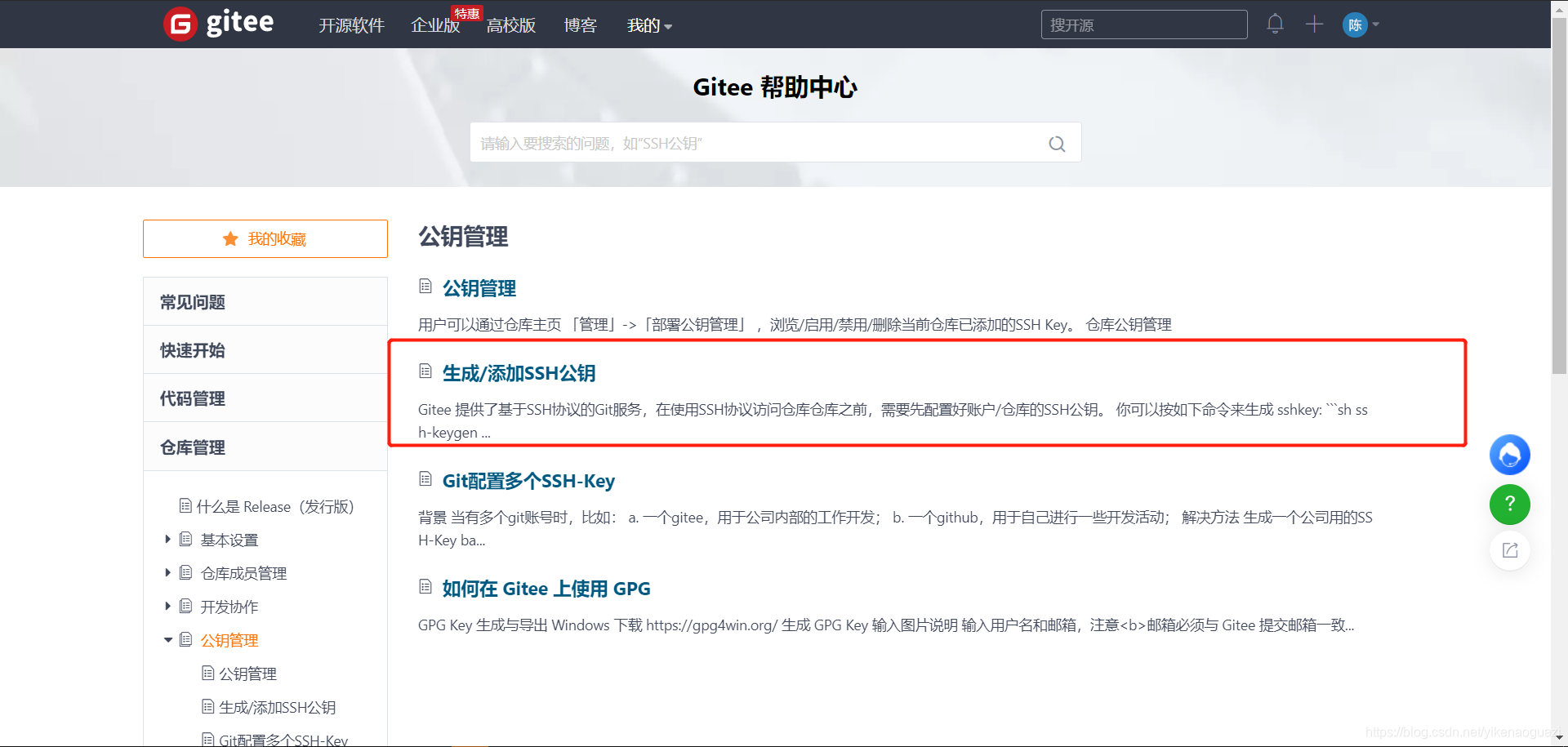The width and height of the screenshot is (1568, 747).
Task: Open the 公钥管理 article link
Action: click(479, 288)
